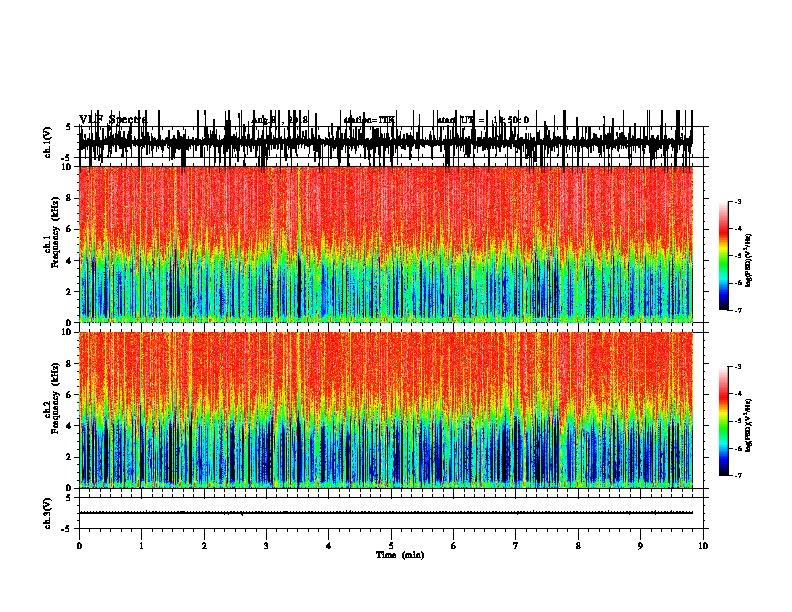792x612 pixels.
Task: Click the ch.2 spectrogram '2' kHz tick
Action: 69,457
